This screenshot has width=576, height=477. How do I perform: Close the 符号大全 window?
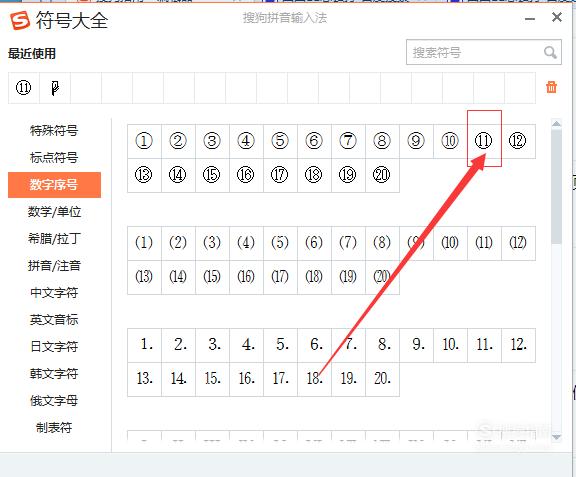557,17
